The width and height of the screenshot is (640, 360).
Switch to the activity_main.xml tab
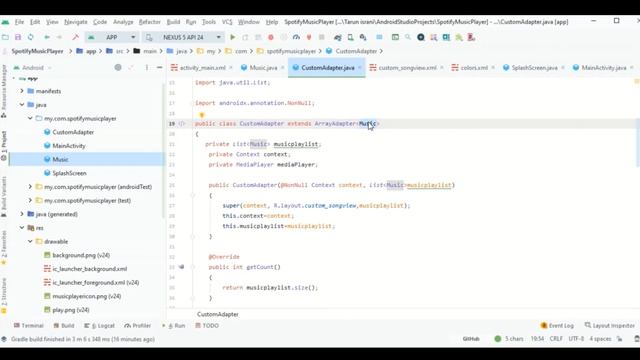point(202,68)
